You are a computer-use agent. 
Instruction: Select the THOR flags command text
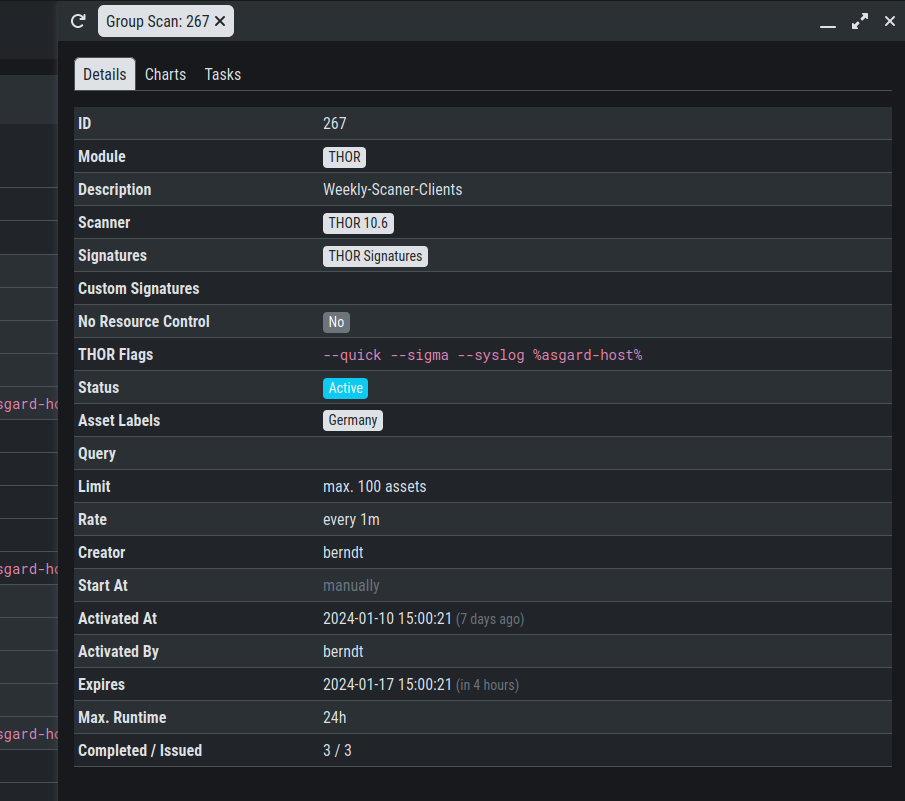pos(483,355)
